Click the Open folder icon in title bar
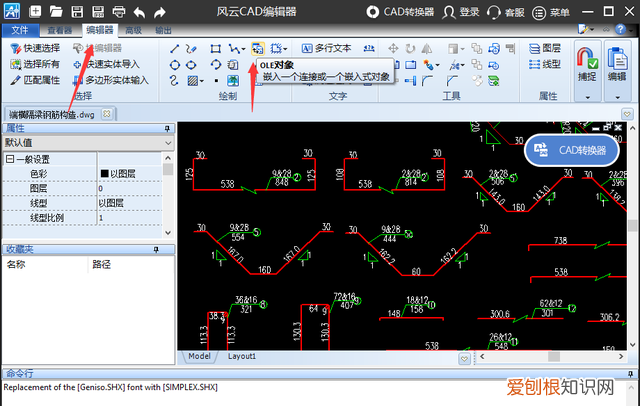640x406 pixels. (x=56, y=11)
